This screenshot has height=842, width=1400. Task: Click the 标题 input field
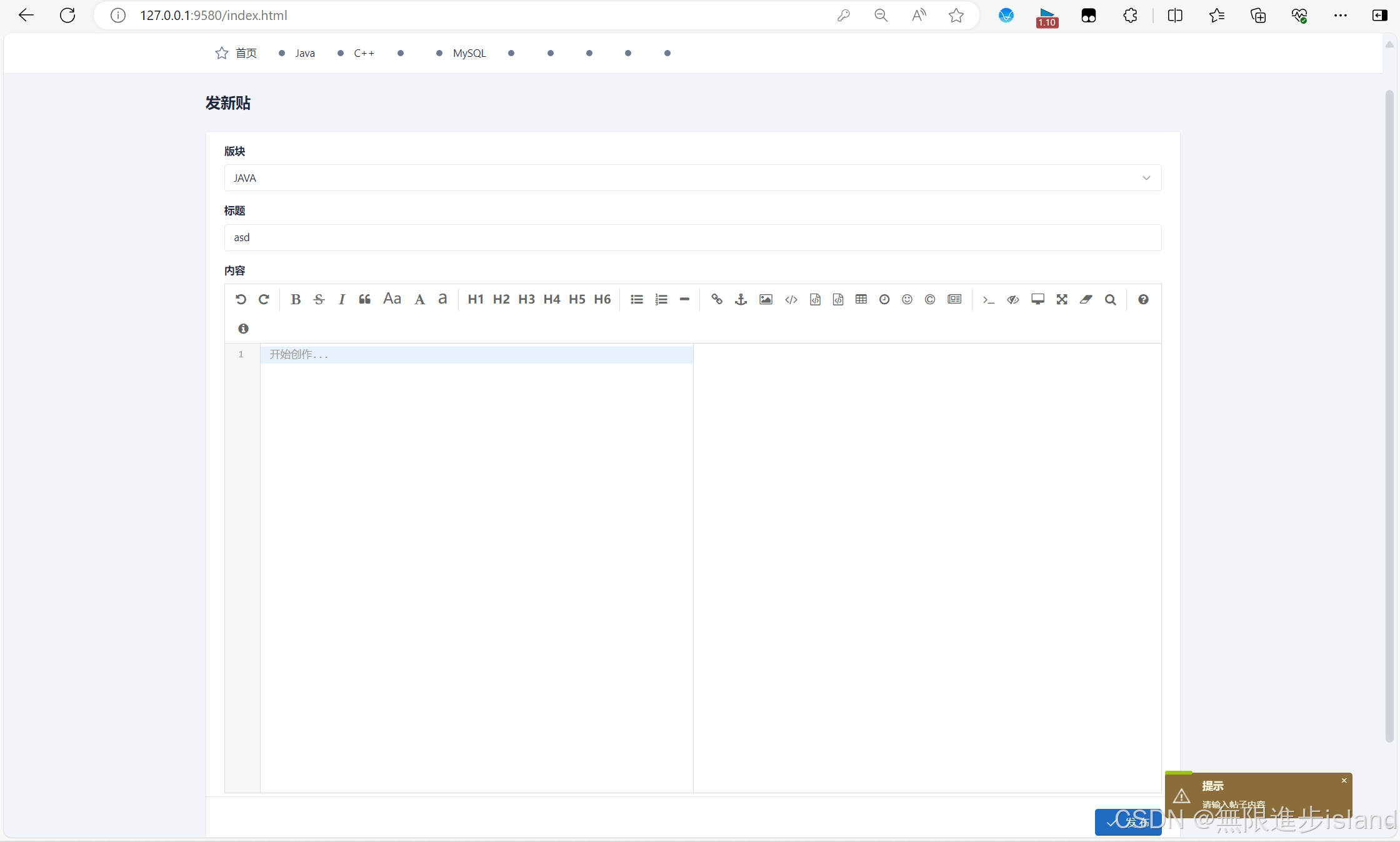[692, 237]
